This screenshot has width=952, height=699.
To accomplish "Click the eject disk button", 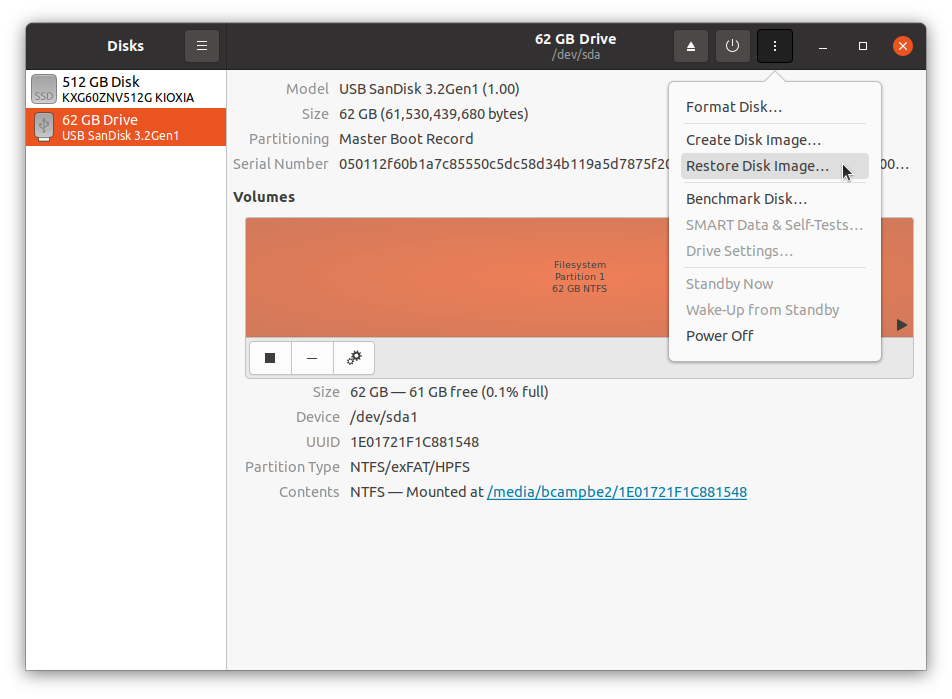I will coord(690,46).
